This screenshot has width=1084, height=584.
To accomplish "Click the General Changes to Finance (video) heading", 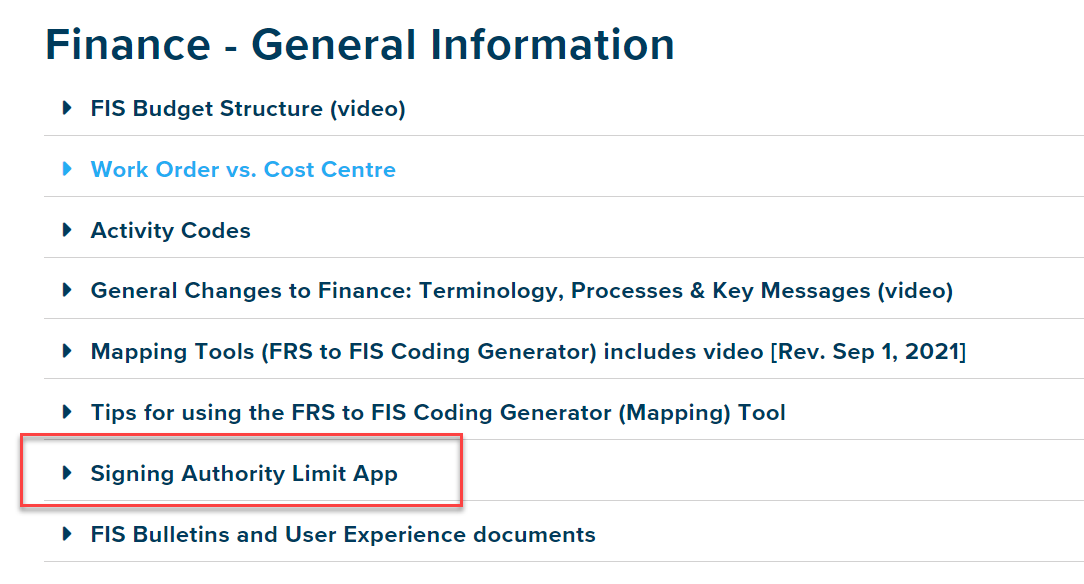I will click(520, 290).
